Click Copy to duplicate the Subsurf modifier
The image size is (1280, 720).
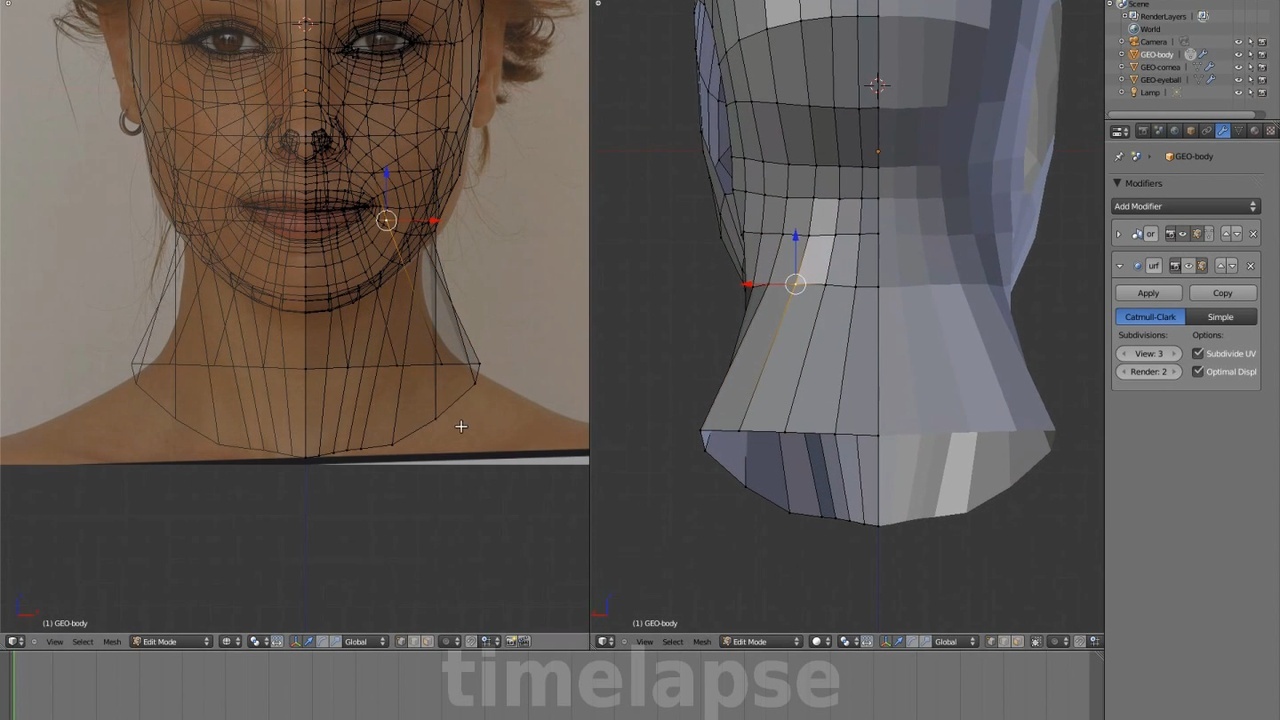pos(1222,293)
